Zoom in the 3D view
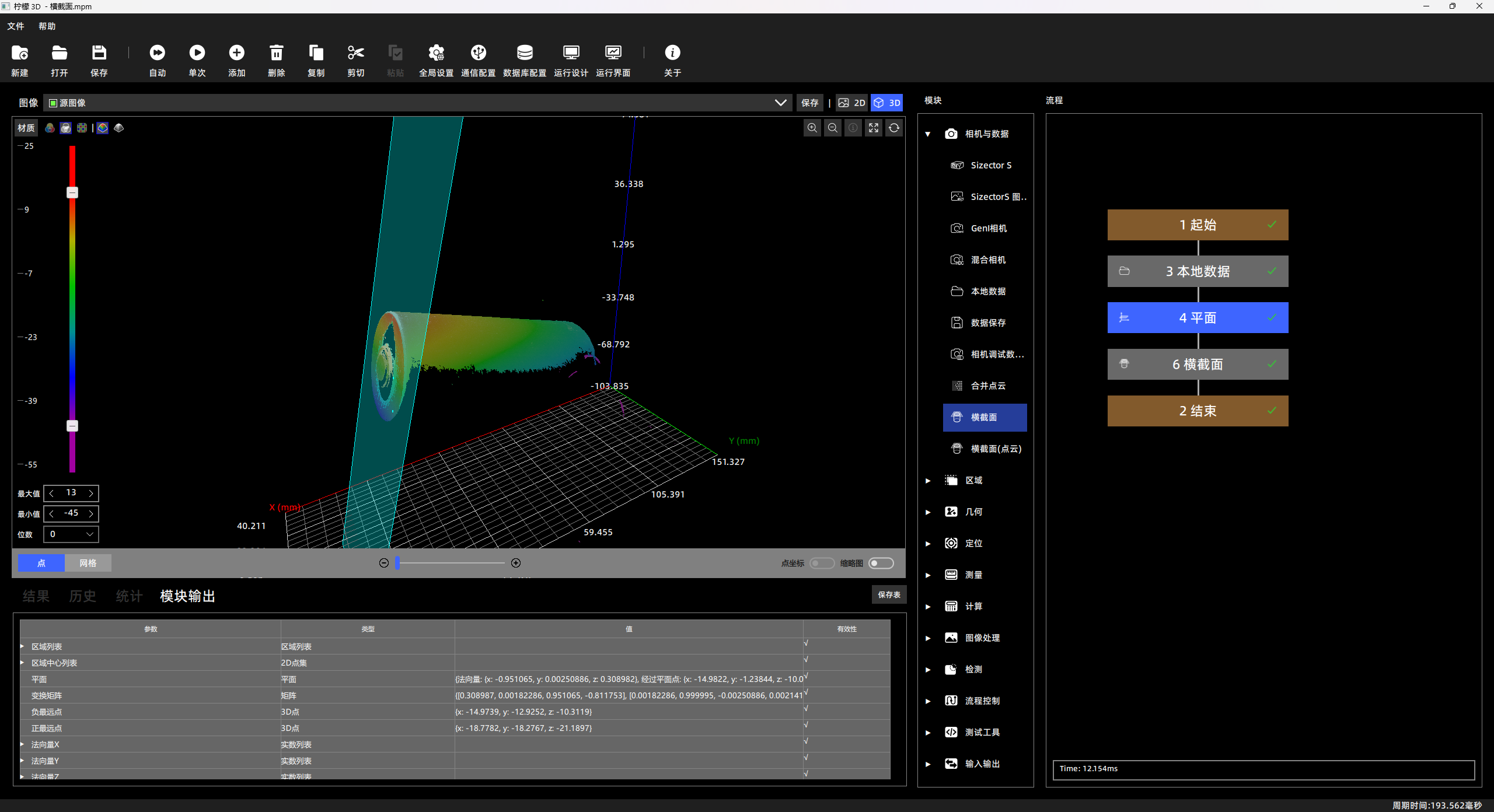Image resolution: width=1494 pixels, height=812 pixels. click(812, 128)
